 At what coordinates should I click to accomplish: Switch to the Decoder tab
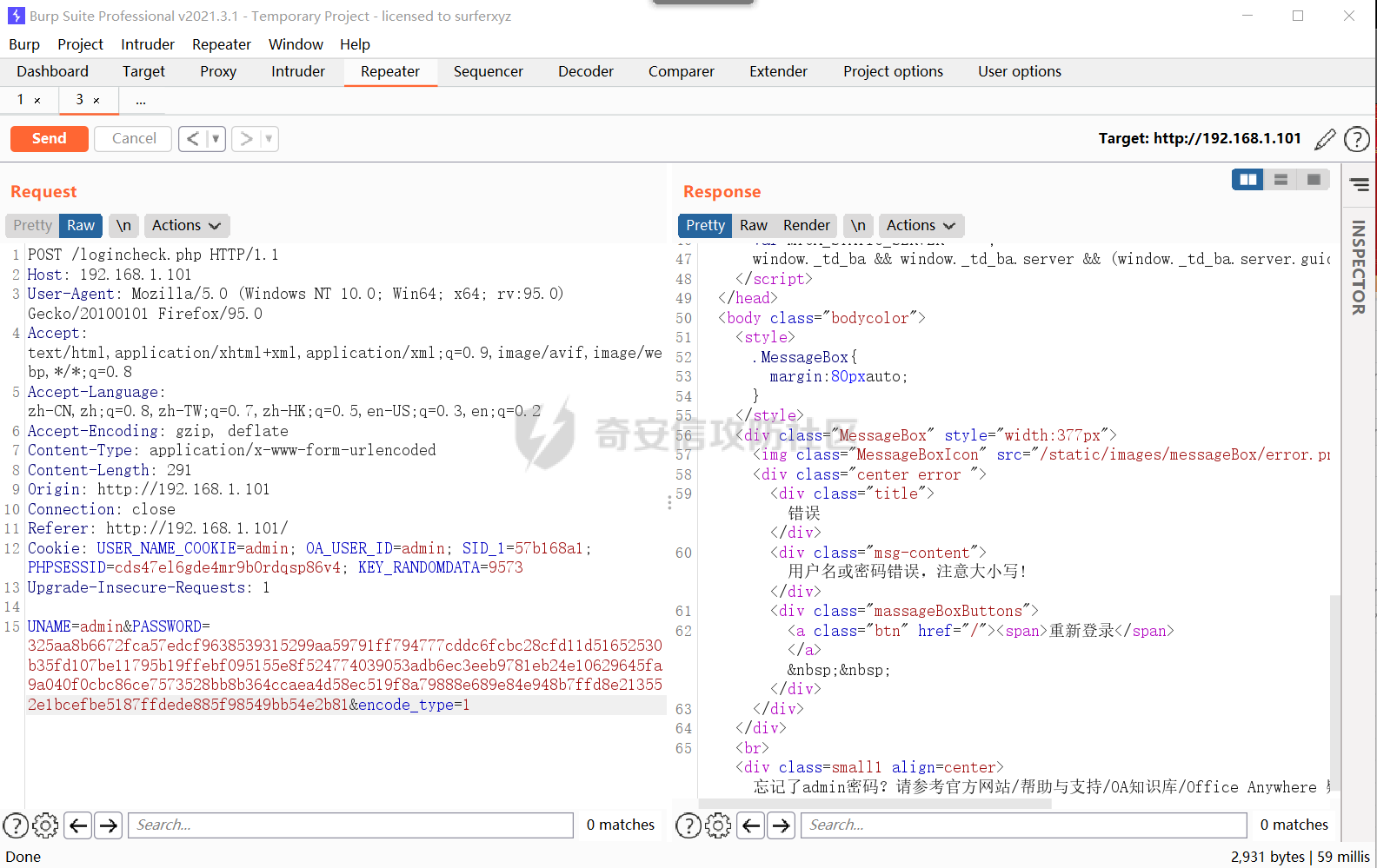[586, 72]
